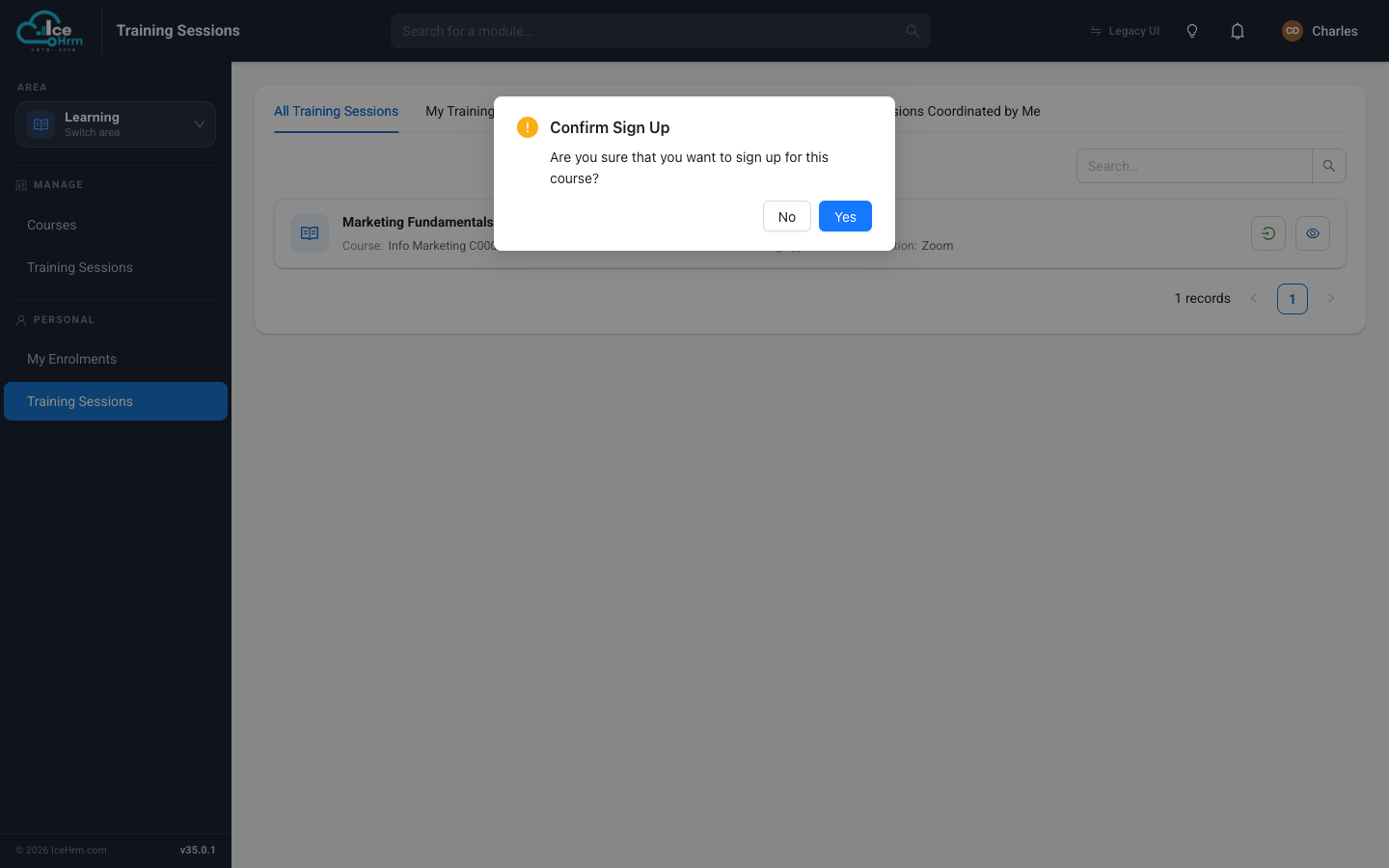Click the © 2026 IceHrm.com footer text

[61, 850]
